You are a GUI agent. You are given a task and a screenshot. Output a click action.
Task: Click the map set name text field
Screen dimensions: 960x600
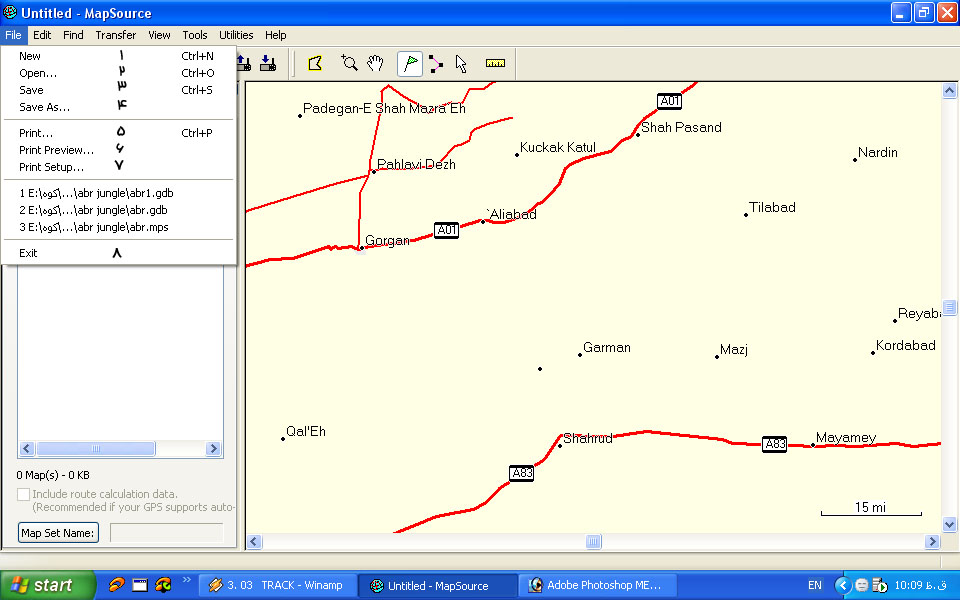click(166, 533)
